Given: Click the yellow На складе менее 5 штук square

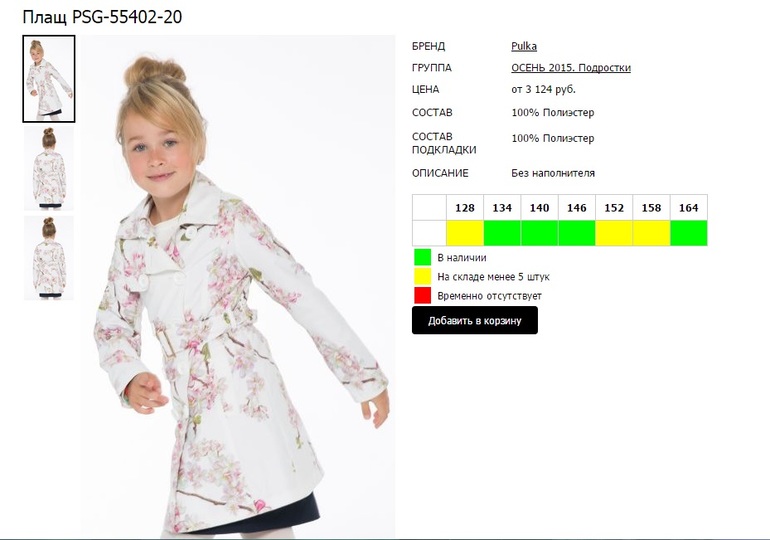Looking at the screenshot, I should coord(422,276).
